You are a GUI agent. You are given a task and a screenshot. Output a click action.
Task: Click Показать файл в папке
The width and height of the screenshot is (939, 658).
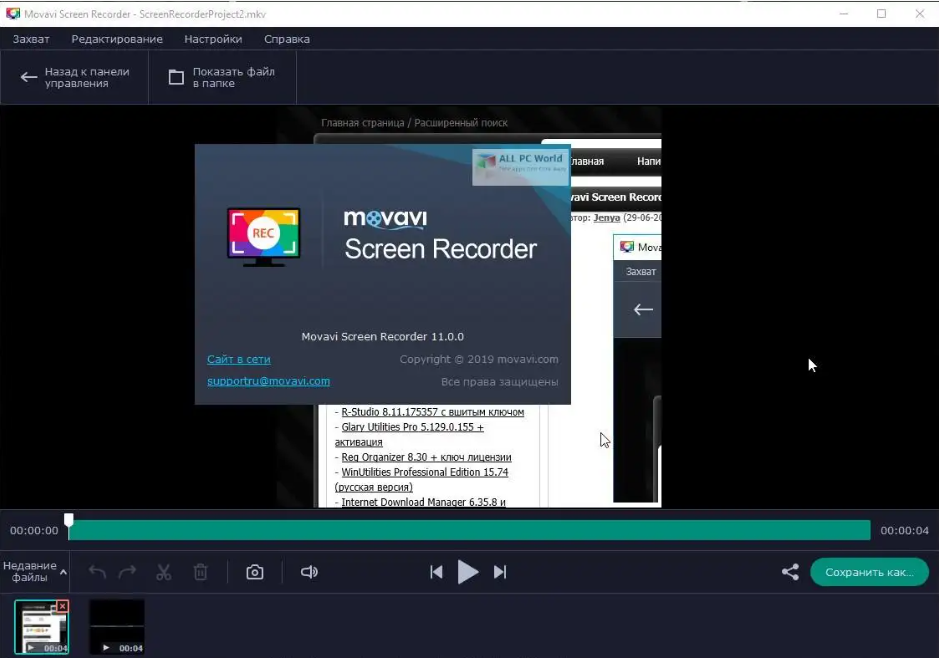point(222,77)
